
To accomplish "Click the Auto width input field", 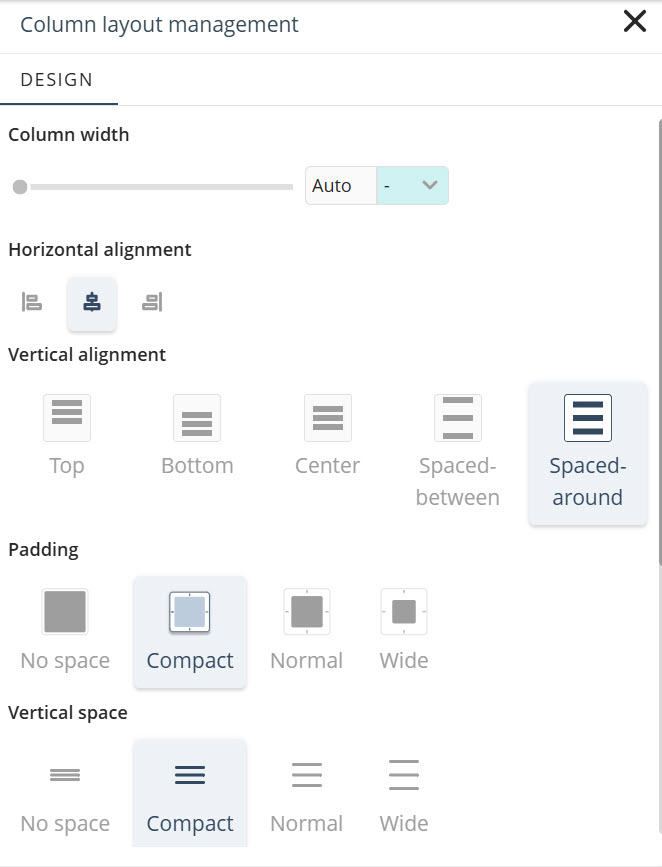I will (340, 185).
